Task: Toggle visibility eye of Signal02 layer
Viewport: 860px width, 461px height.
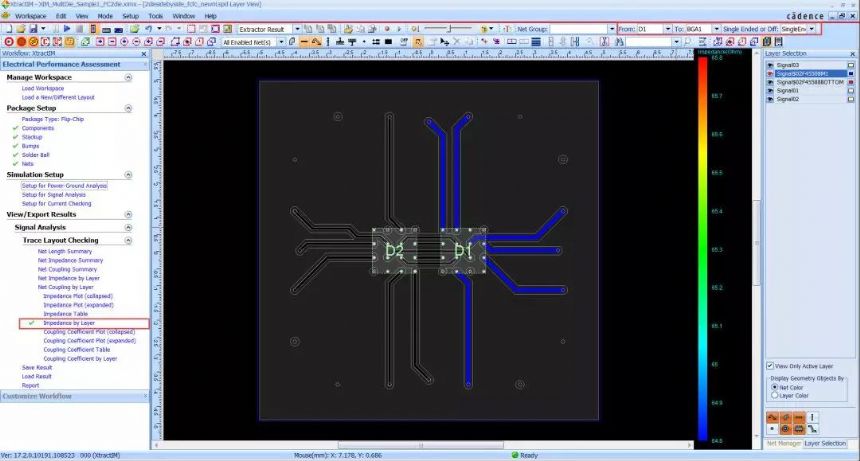Action: pyautogui.click(x=770, y=99)
